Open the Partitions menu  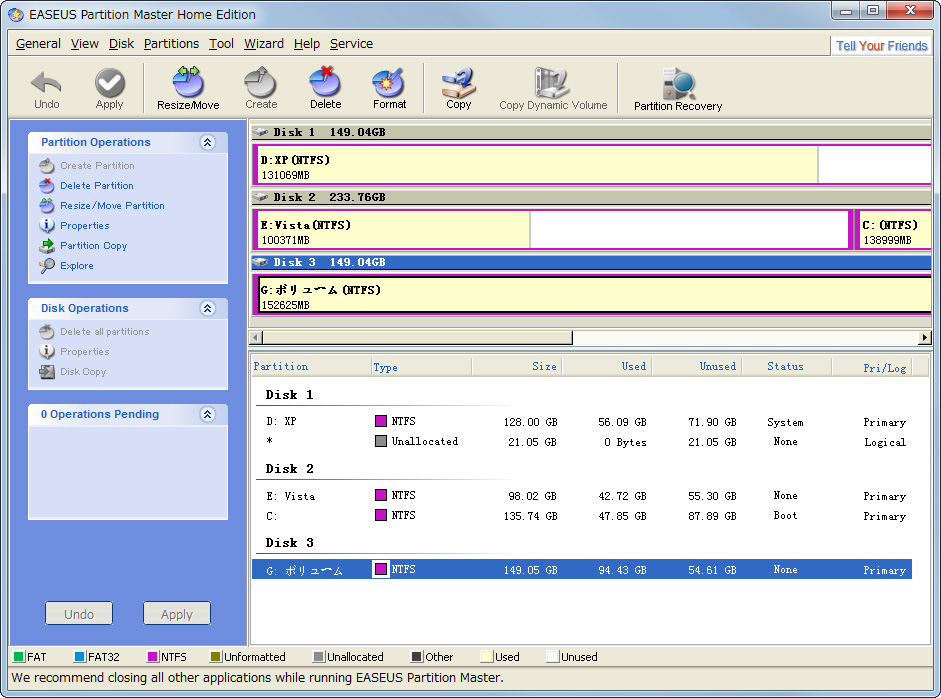pos(171,44)
